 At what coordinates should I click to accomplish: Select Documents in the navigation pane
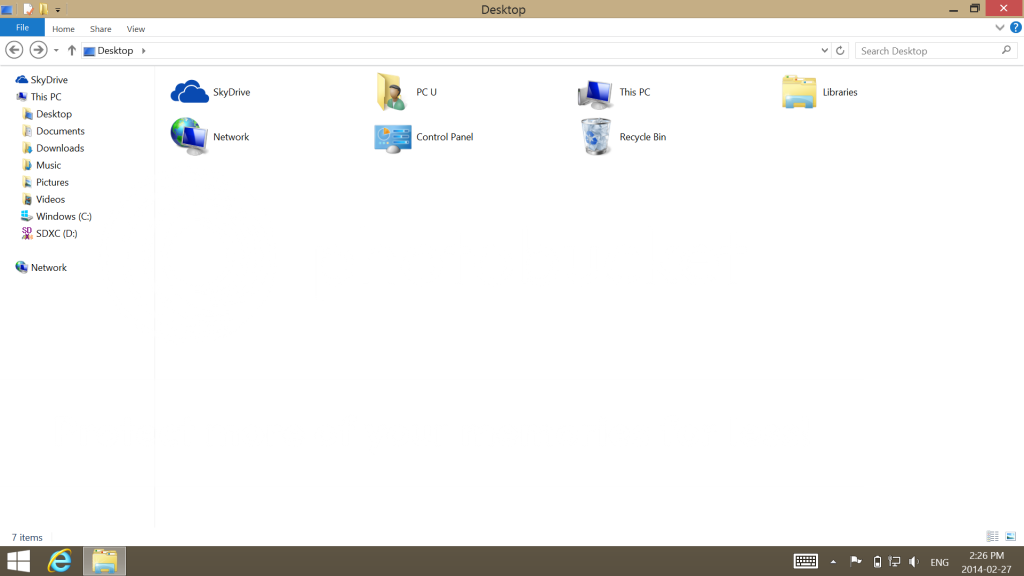point(59,131)
